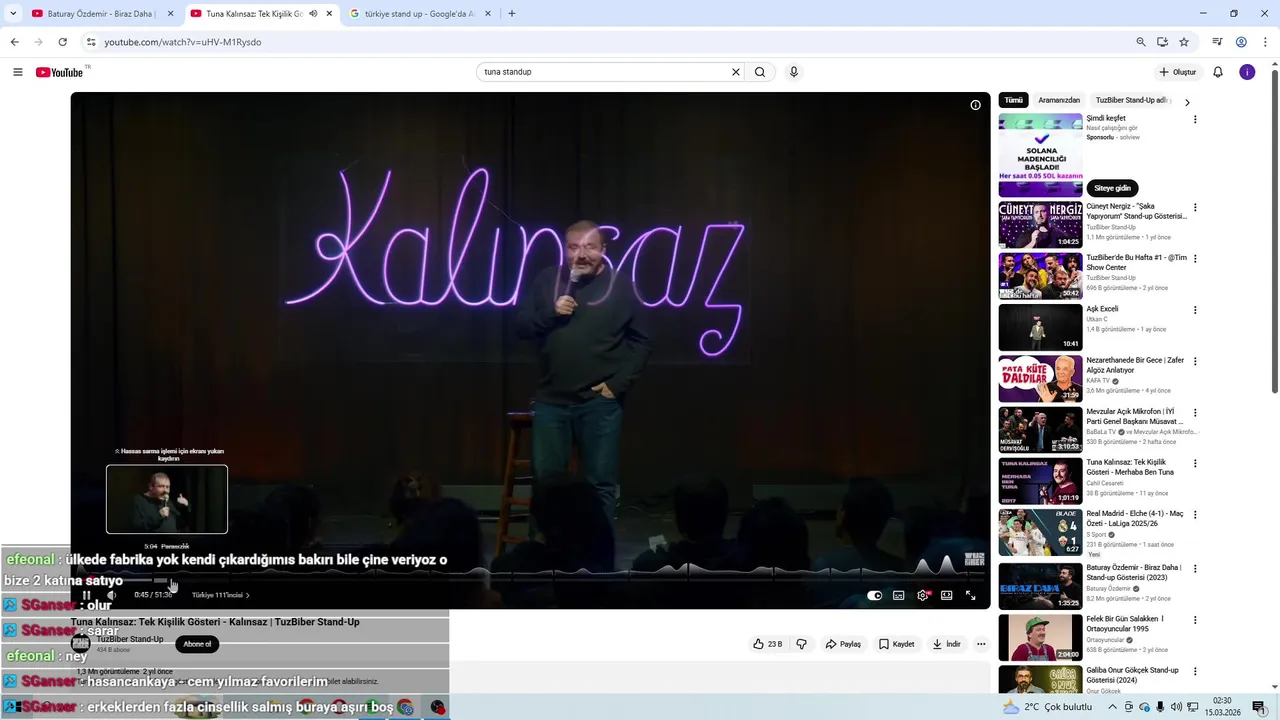Open the weather widget Çok bulutlu
Image resolution: width=1280 pixels, height=720 pixels.
pyautogui.click(x=1047, y=707)
